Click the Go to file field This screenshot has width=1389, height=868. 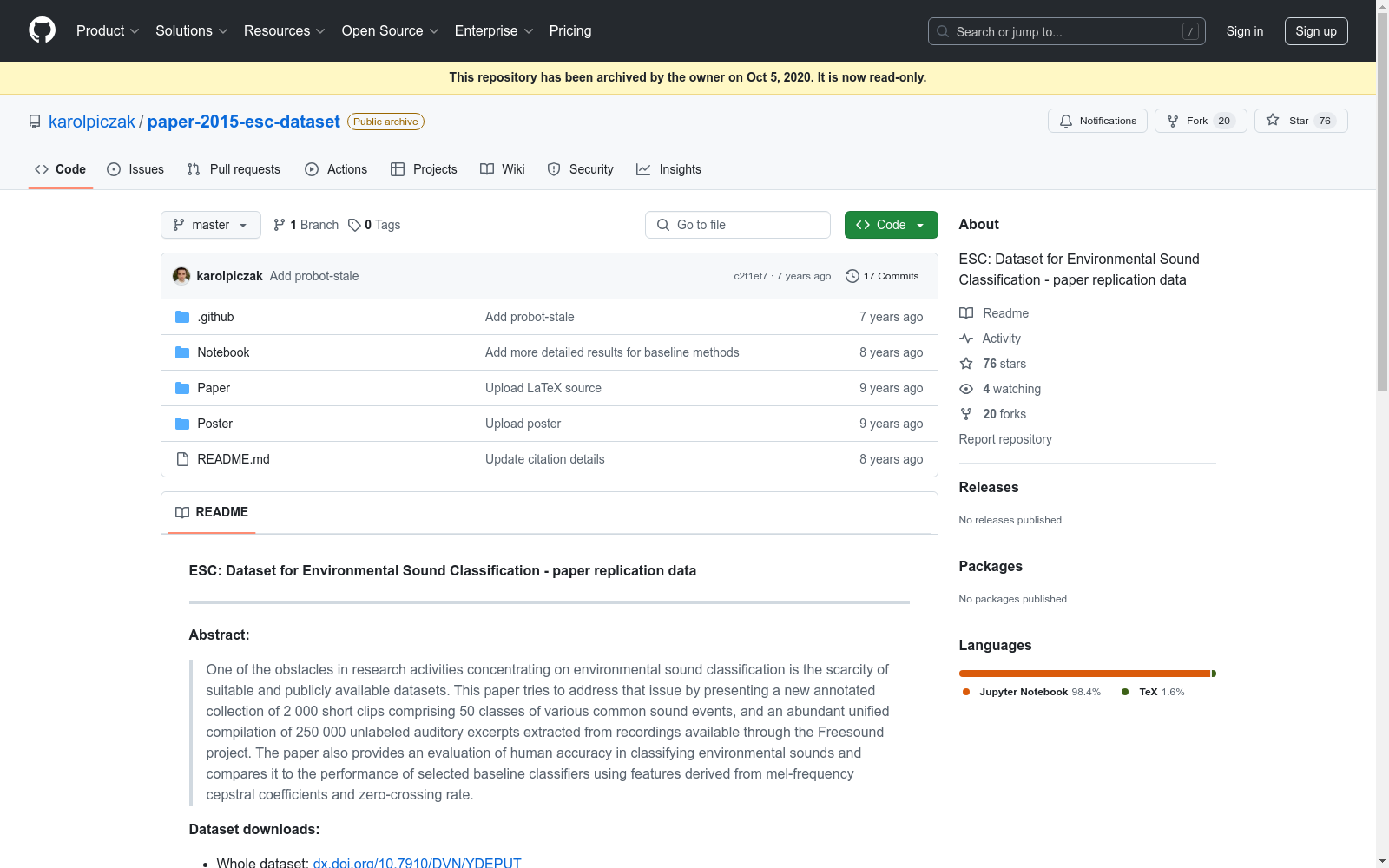(x=738, y=225)
